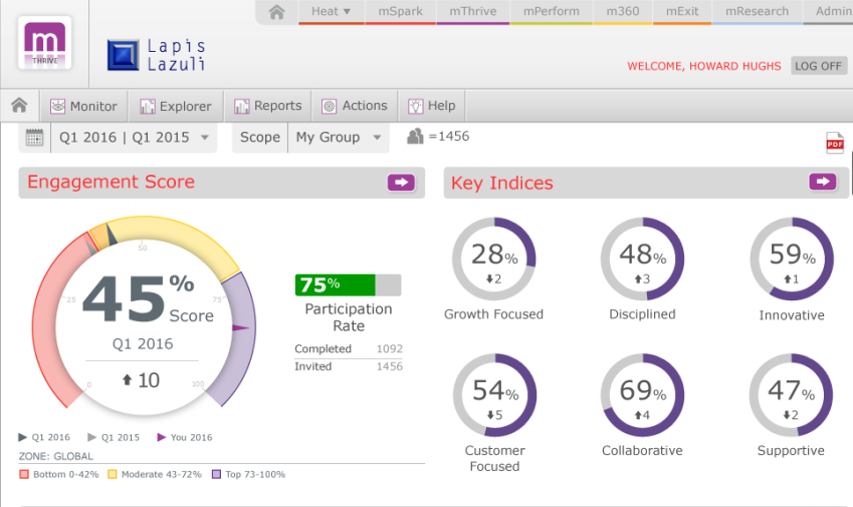Expand the Q1 2016 | Q1 2015 period dropdown
The image size is (853, 507).
134,138
